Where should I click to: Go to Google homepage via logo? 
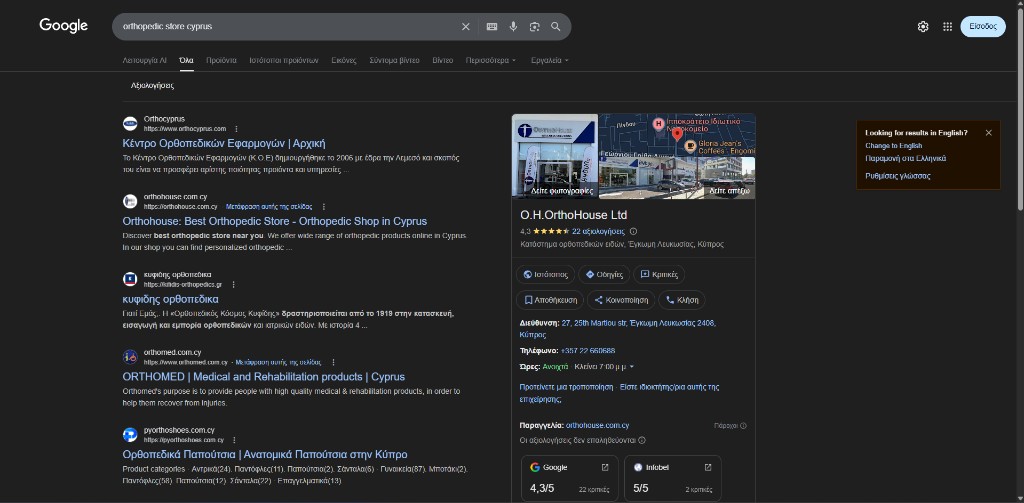pos(63,26)
